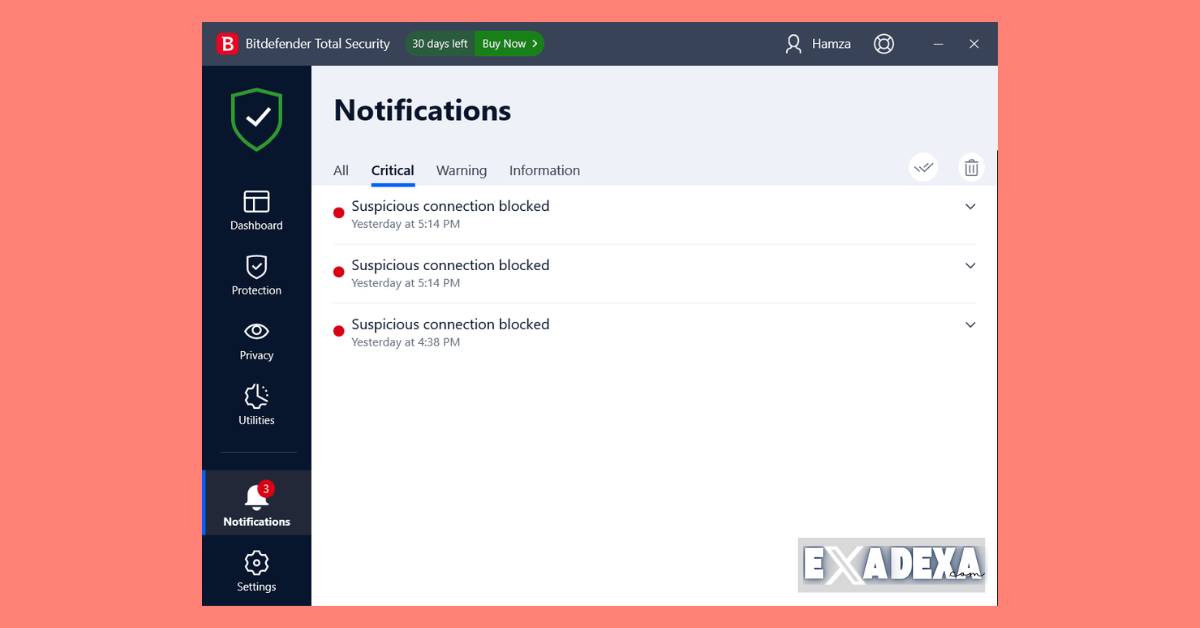Click the 30 days left trial badge
This screenshot has width=1200, height=628.
point(439,43)
